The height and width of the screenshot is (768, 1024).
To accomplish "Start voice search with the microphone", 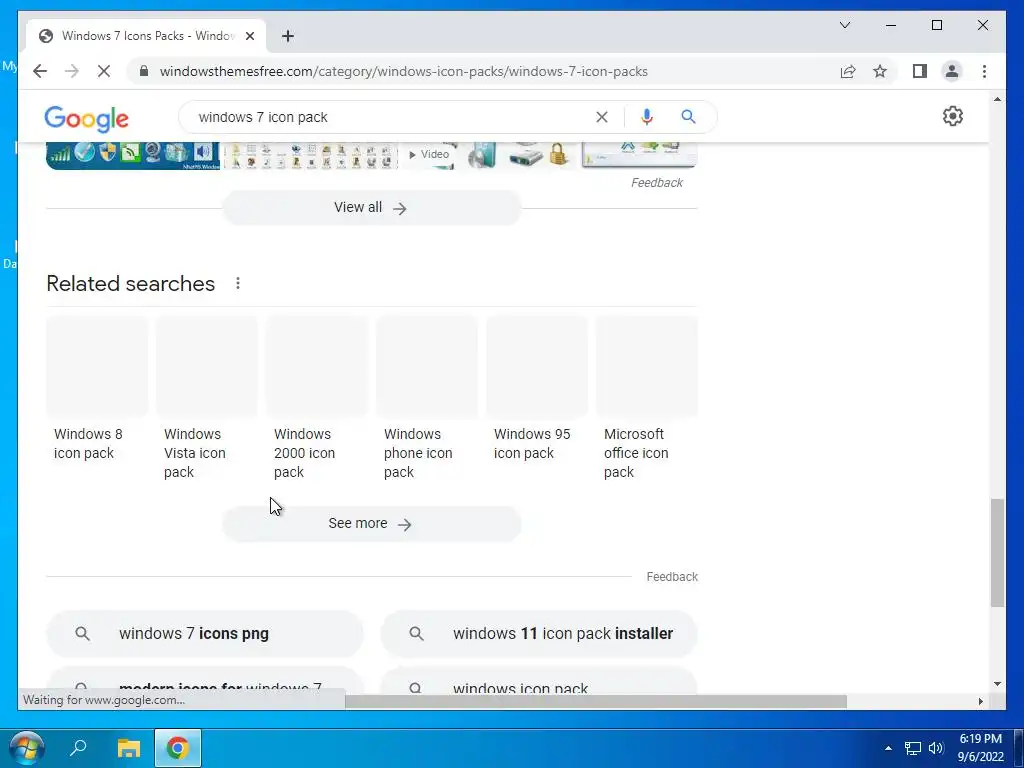I will coord(647,117).
